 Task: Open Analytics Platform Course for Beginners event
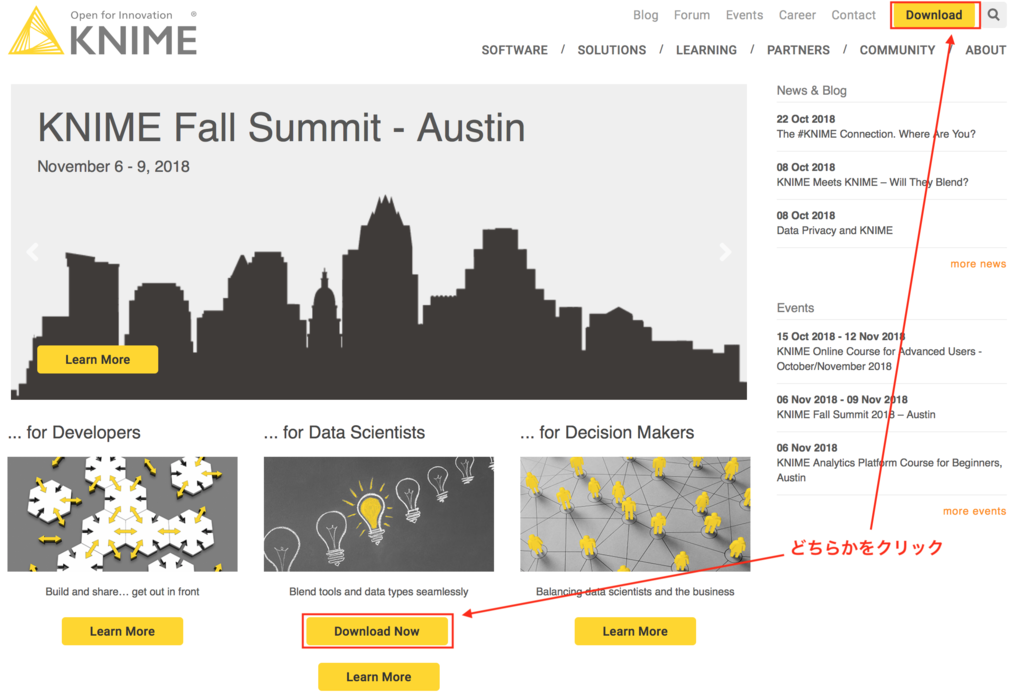coord(889,470)
